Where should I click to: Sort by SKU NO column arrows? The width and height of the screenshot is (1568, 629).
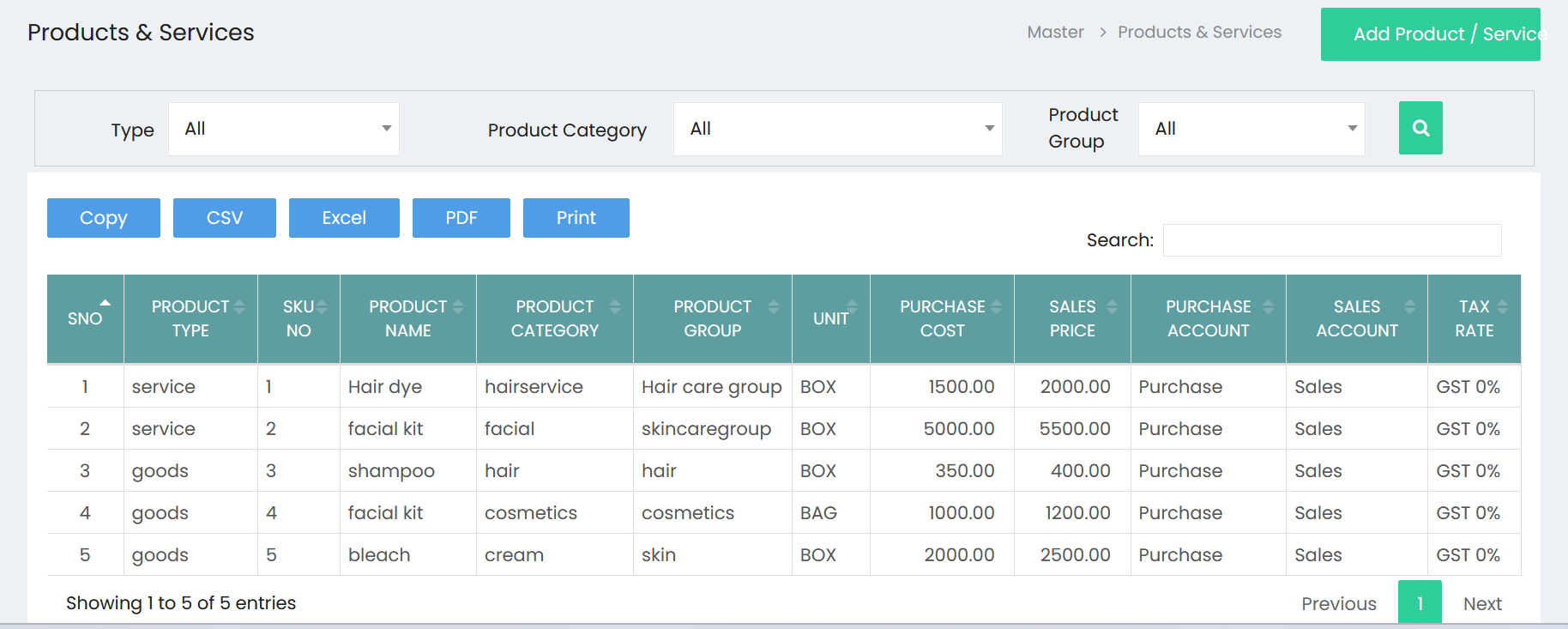[x=322, y=306]
